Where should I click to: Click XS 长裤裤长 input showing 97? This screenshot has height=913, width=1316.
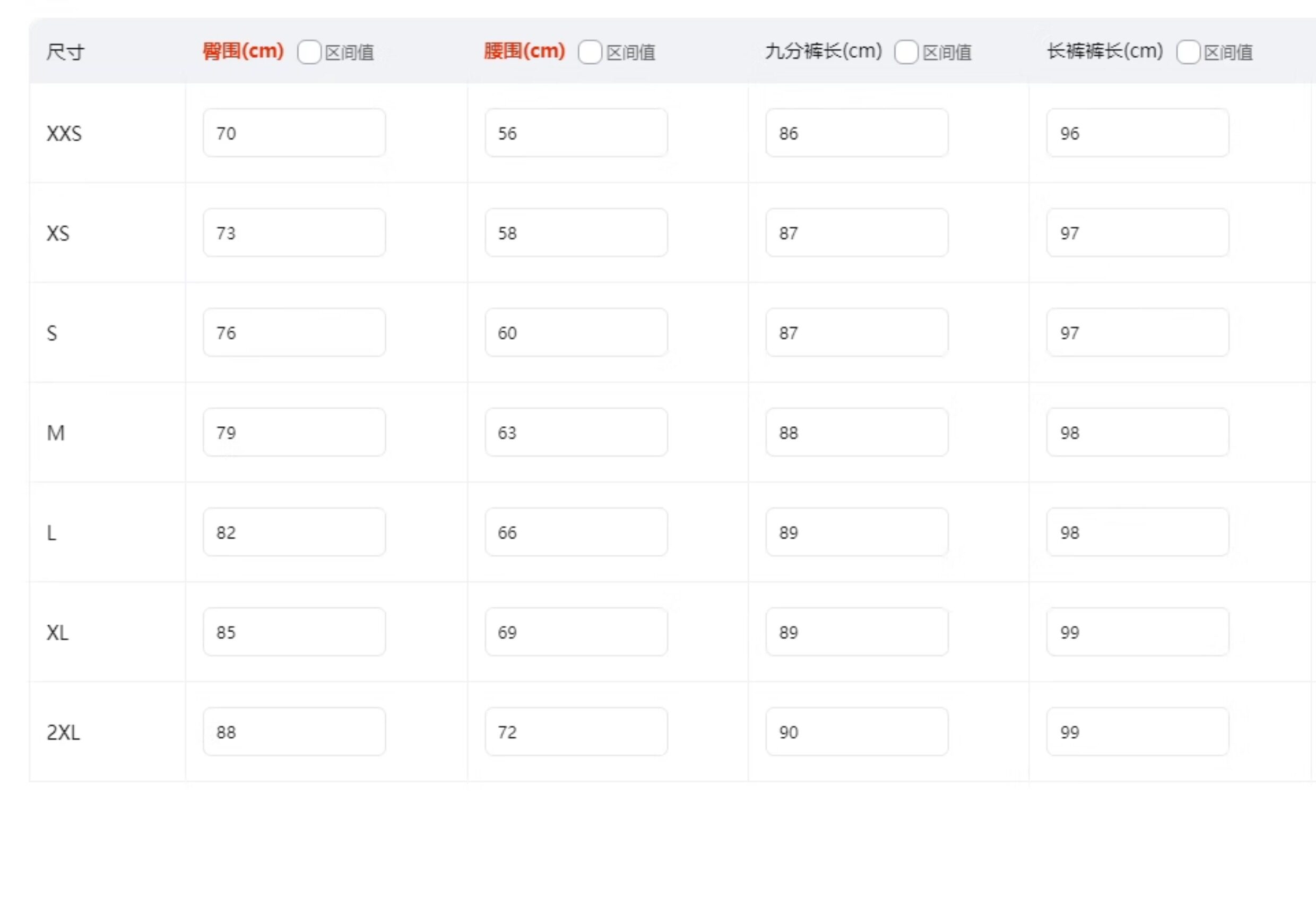point(1138,233)
